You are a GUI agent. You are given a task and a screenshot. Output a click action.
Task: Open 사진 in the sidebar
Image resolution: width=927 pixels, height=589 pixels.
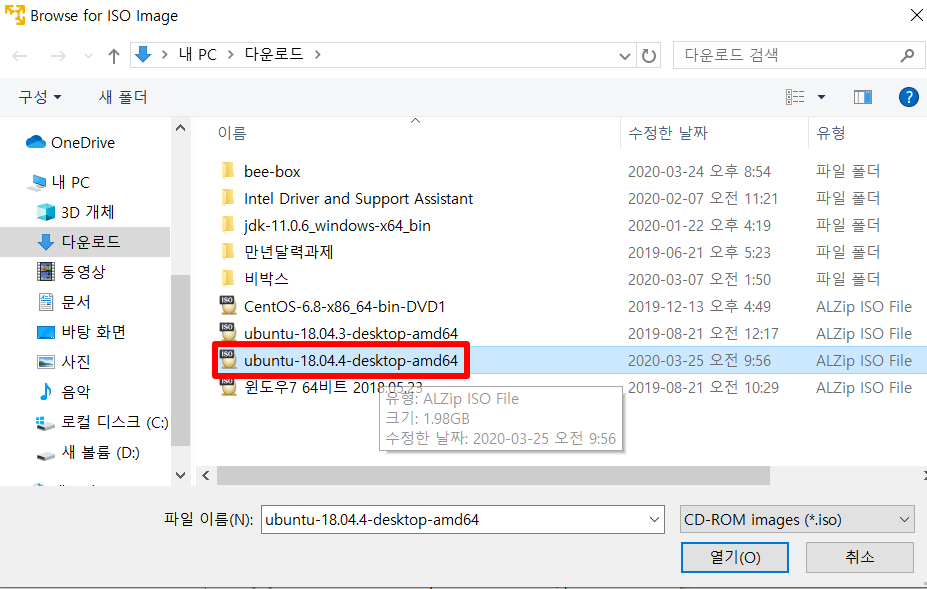64,361
